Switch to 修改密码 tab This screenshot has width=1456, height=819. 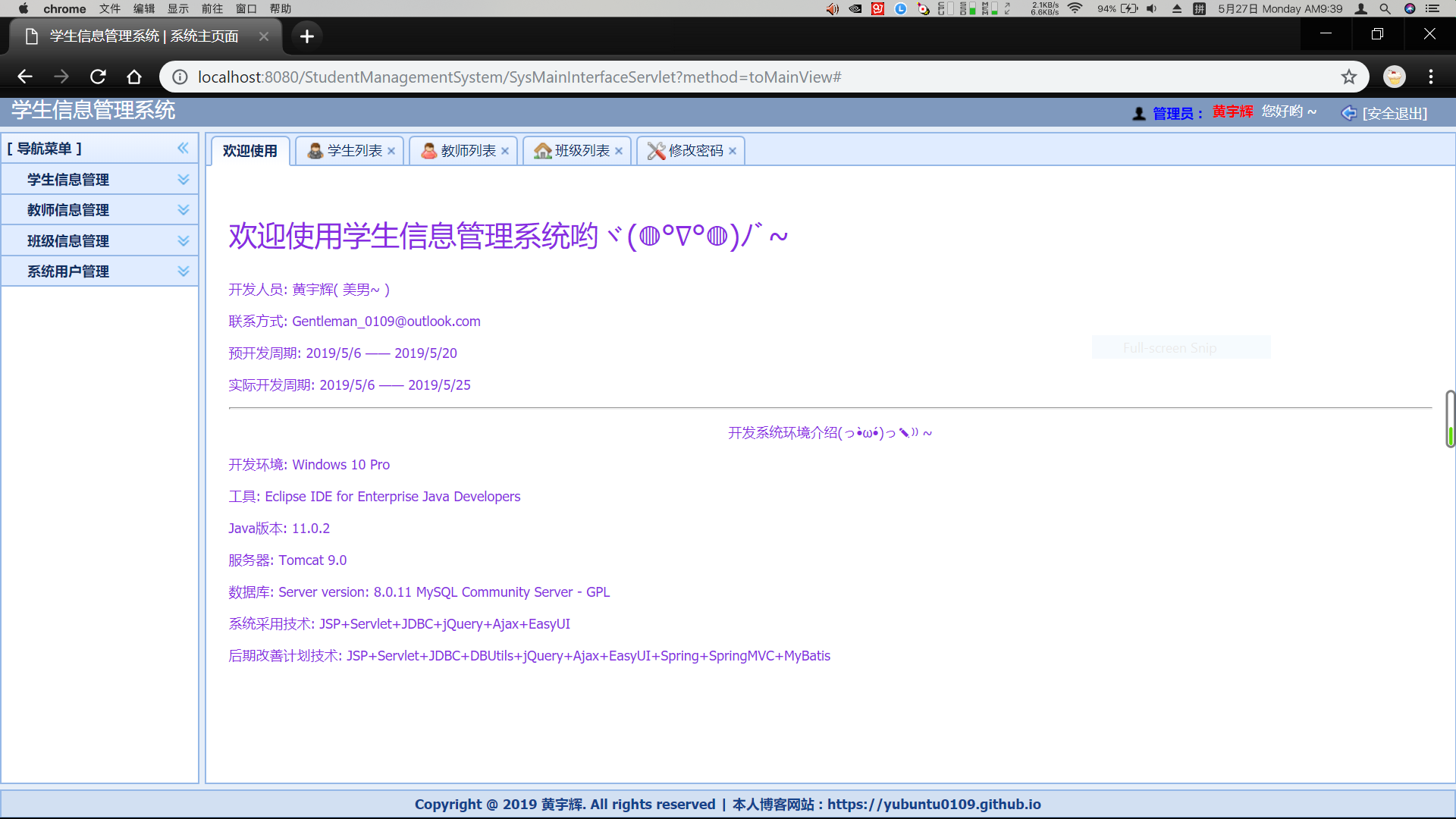click(695, 151)
